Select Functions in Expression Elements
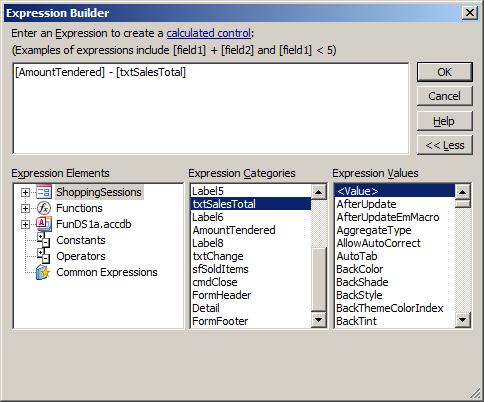Image resolution: width=484 pixels, height=402 pixels. click(79, 208)
